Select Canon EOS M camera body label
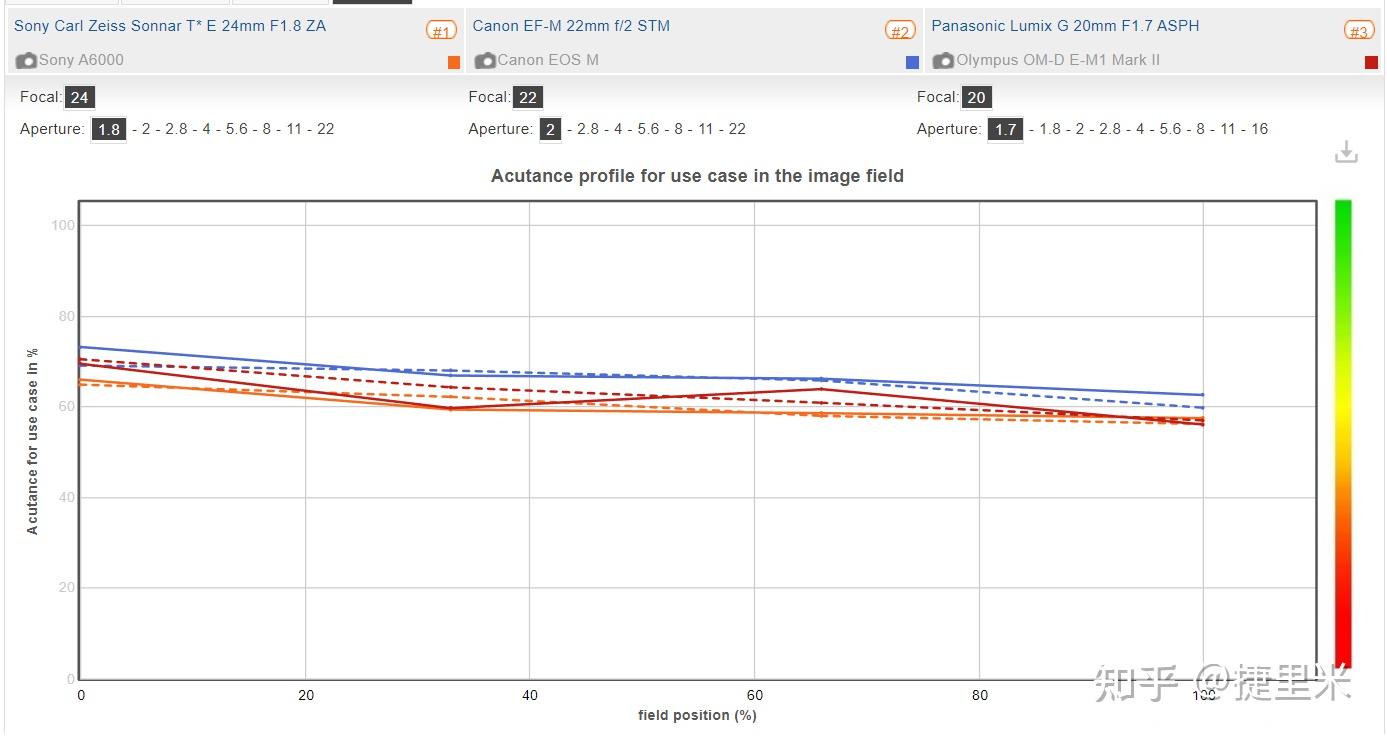Viewport: 1387px width, 740px height. point(548,60)
